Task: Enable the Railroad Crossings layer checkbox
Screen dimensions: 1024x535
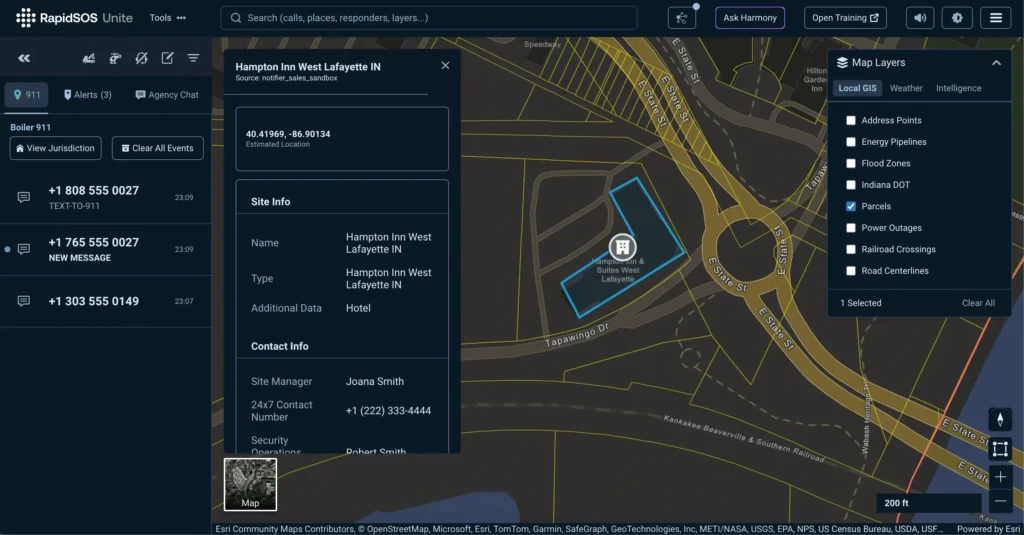Action: (850, 250)
